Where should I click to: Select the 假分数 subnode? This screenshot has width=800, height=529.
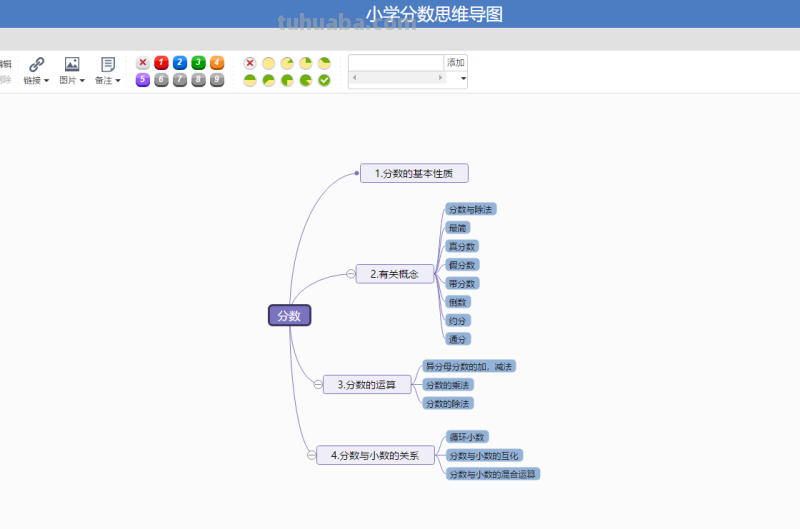pos(462,265)
